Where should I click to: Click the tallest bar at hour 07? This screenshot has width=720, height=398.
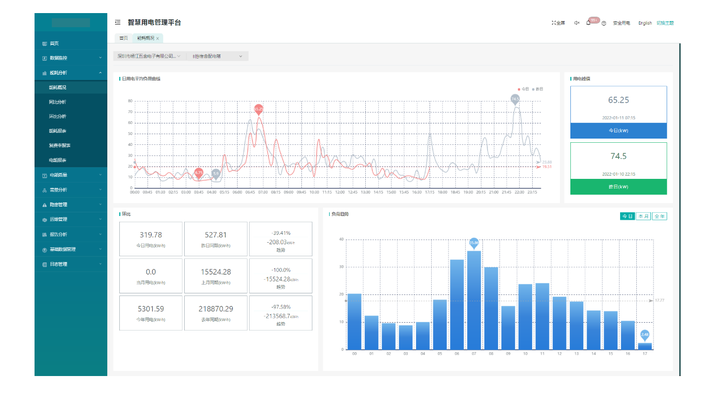474,300
